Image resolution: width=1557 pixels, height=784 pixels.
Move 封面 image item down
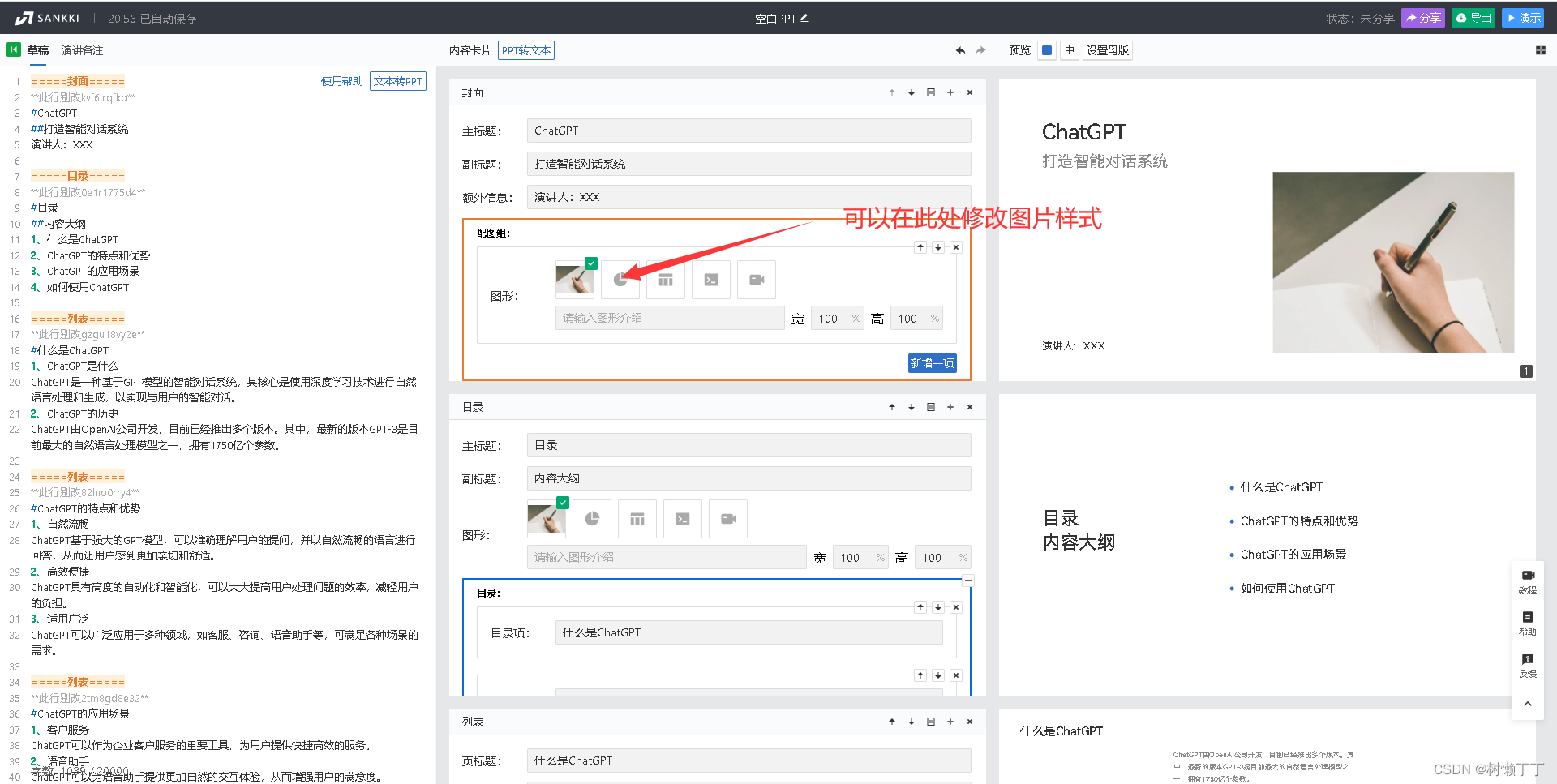click(x=938, y=247)
